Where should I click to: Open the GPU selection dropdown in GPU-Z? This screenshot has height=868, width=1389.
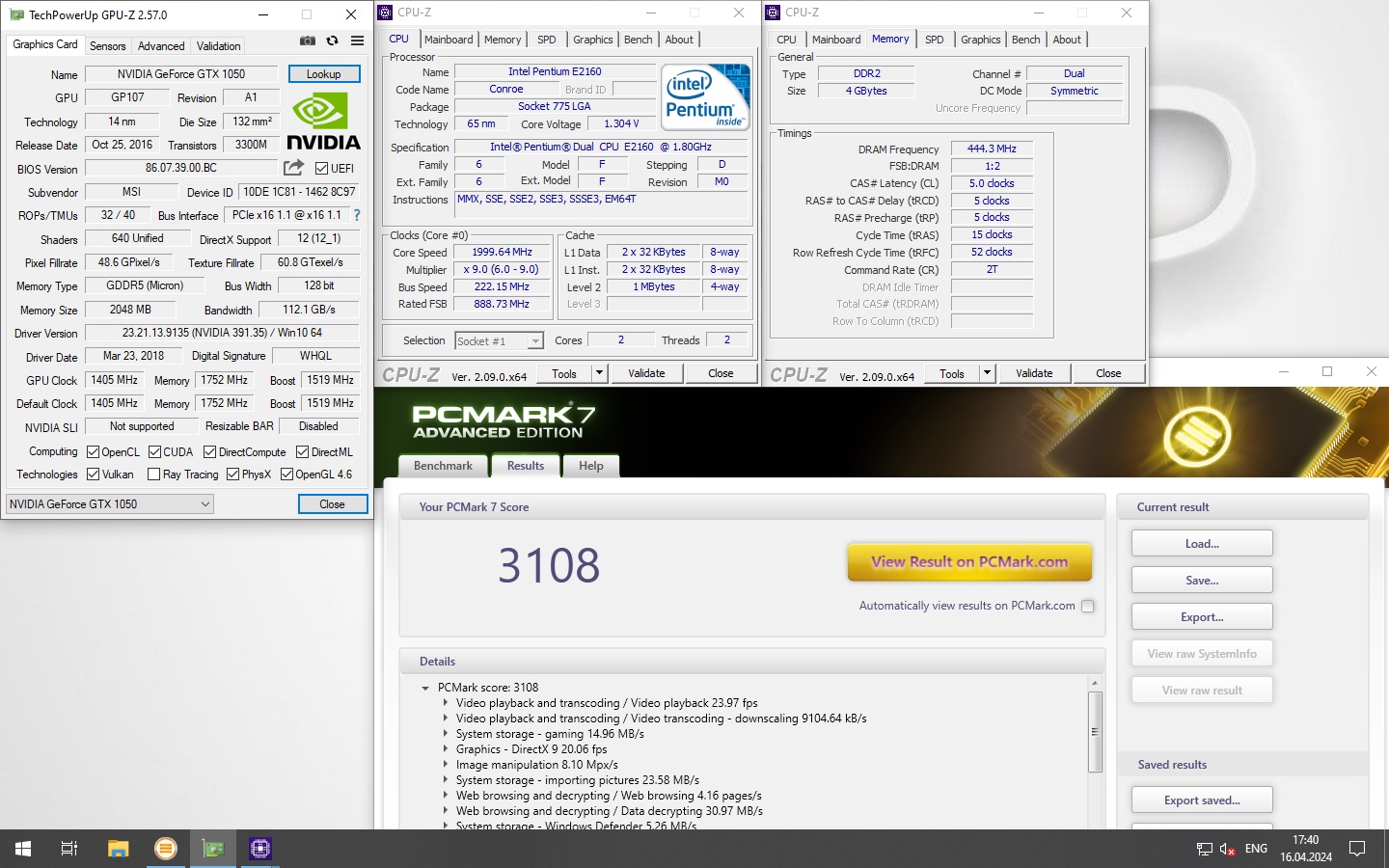pos(109,503)
